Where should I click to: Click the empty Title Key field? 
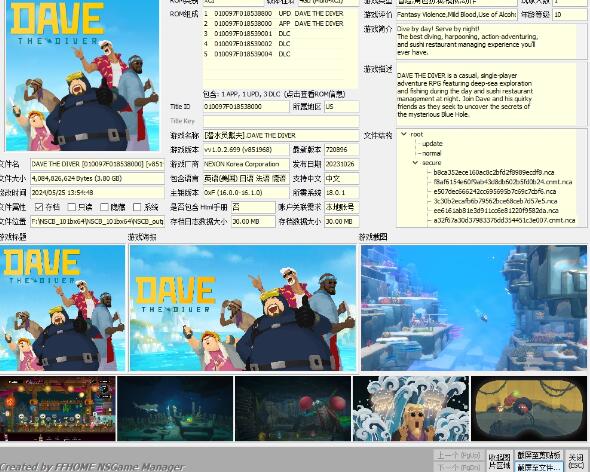(x=281, y=121)
